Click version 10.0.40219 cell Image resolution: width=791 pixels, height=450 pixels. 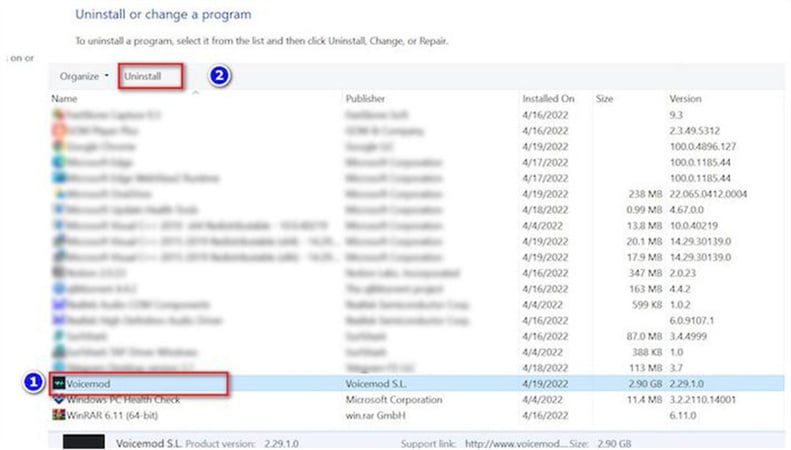click(694, 226)
